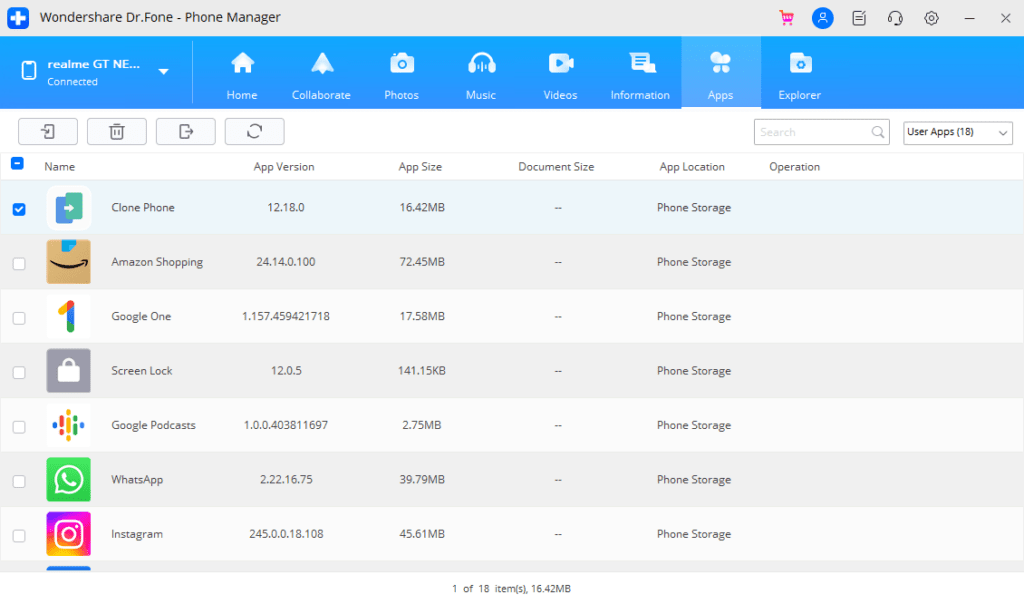Toggle the select-all header checkbox
Screen dimensions: 1024x604
[x=17, y=165]
